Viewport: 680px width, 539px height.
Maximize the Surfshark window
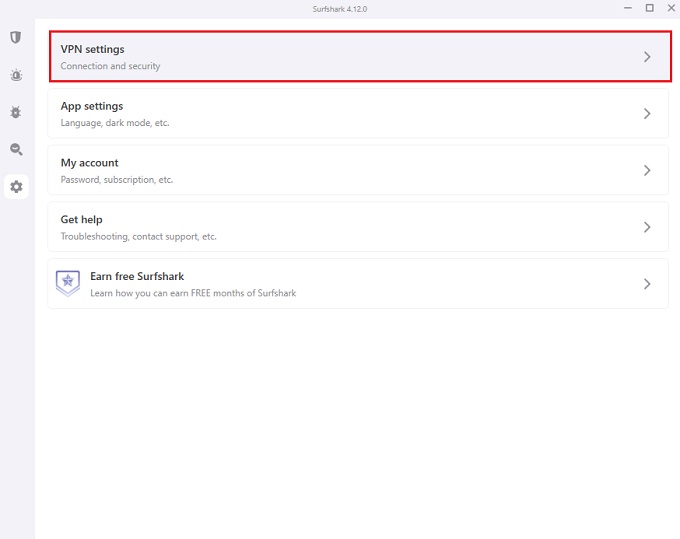click(x=650, y=8)
